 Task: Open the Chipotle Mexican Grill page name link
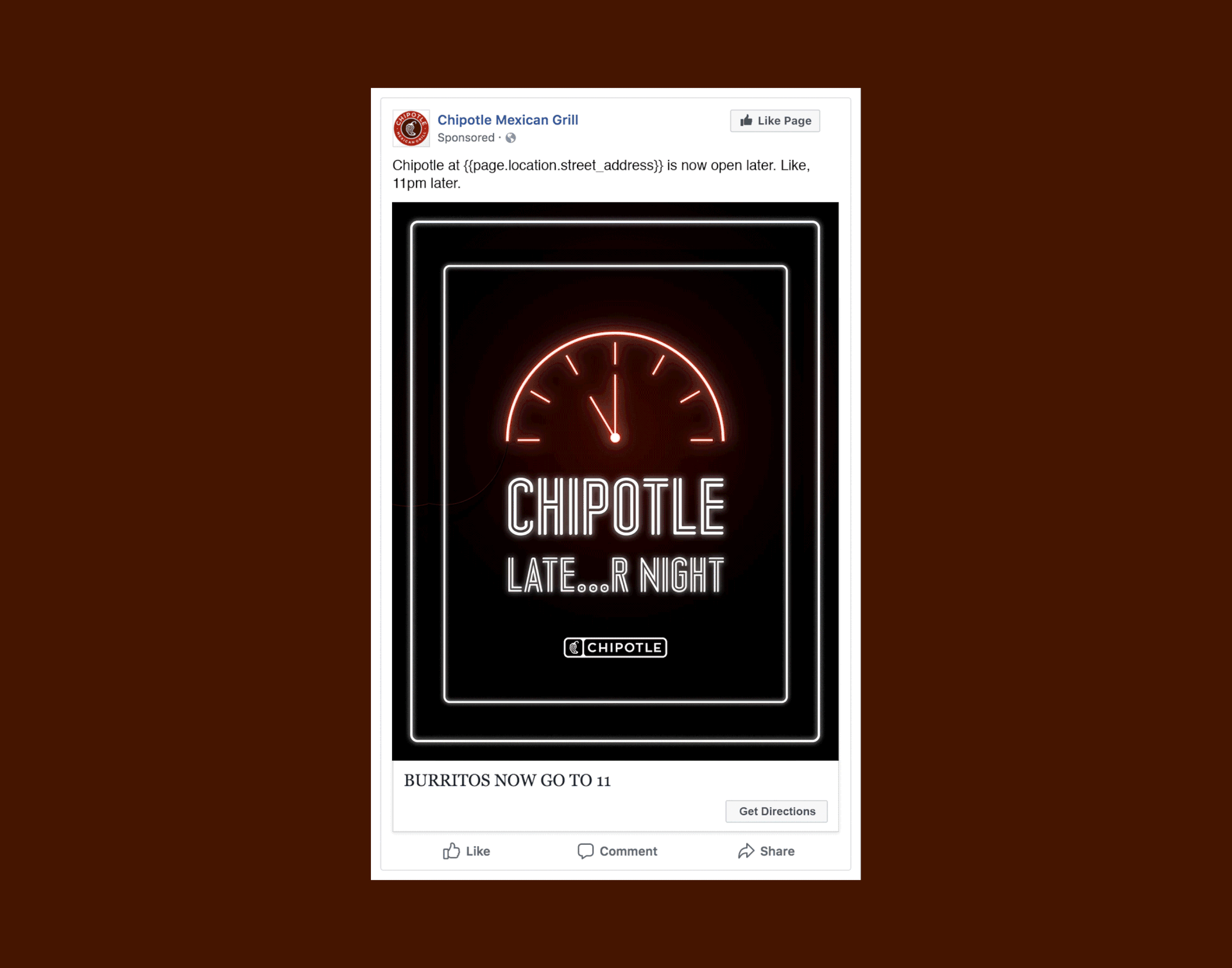[x=508, y=120]
